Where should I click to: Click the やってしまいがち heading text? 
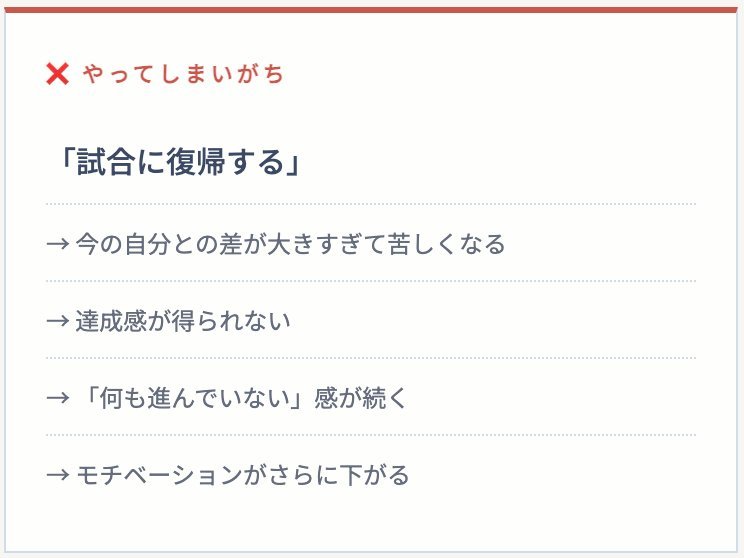coord(183,73)
